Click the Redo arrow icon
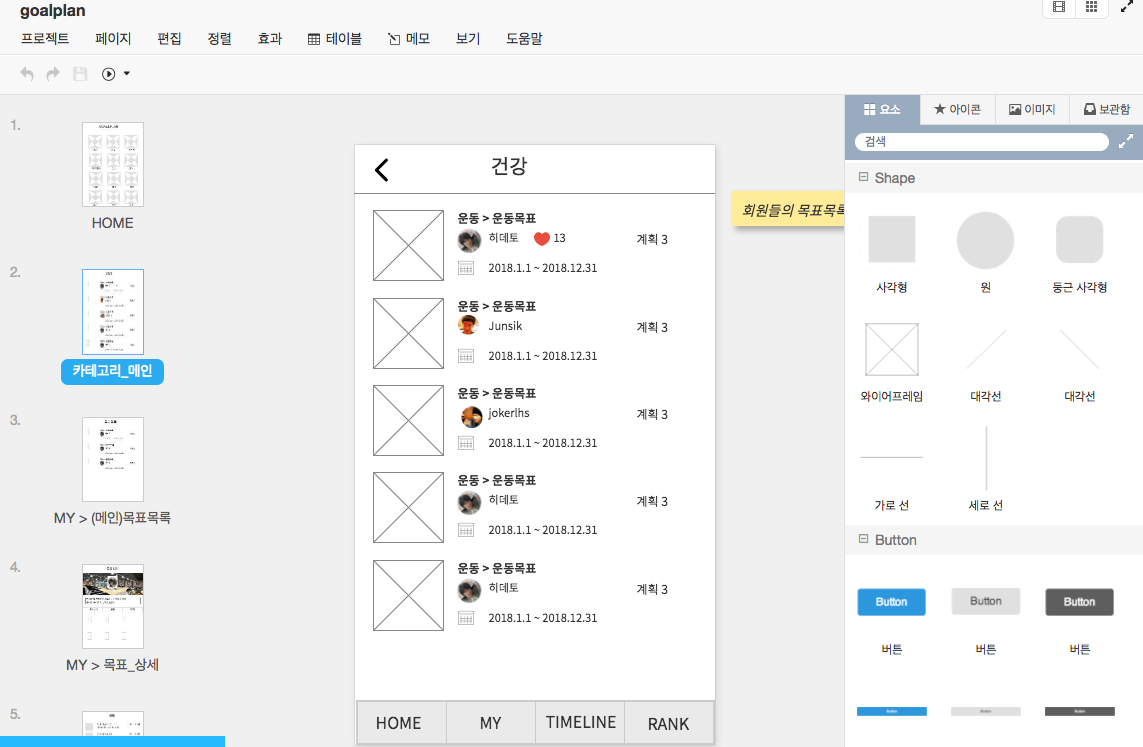The height and width of the screenshot is (747, 1143). coord(52,73)
